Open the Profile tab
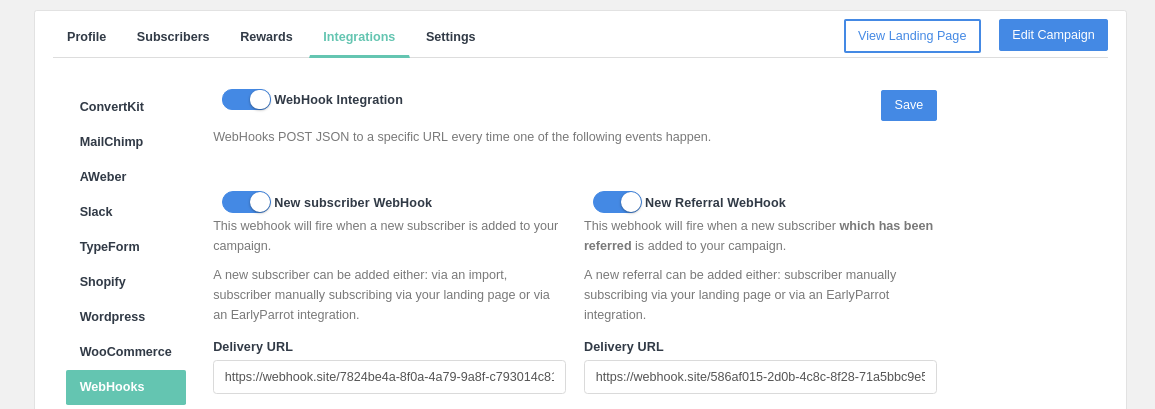This screenshot has width=1155, height=409. pos(86,37)
